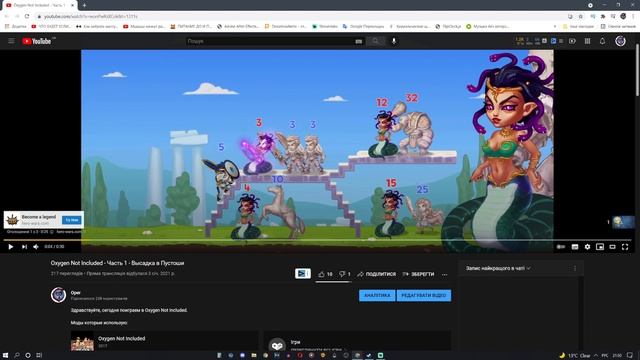
Task: Play the video
Action: point(11,247)
